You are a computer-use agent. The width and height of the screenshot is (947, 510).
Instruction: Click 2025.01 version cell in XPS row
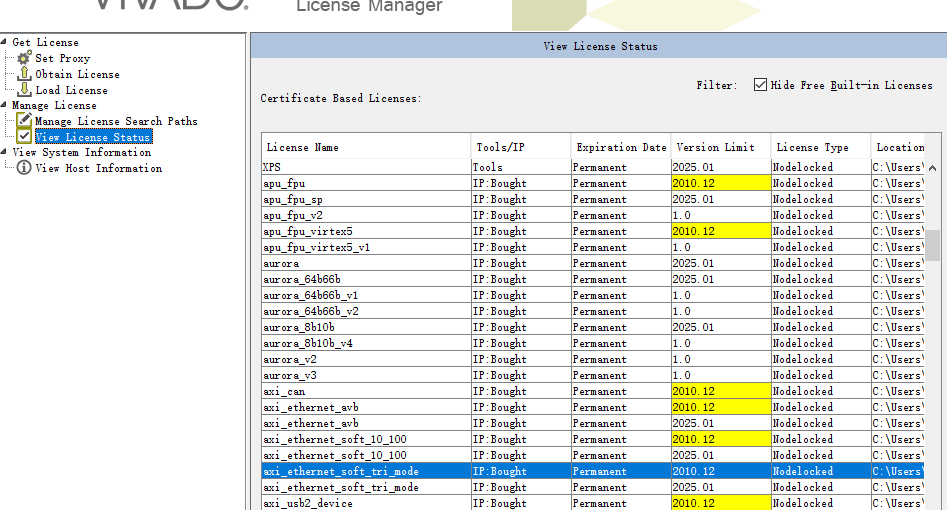coord(721,167)
